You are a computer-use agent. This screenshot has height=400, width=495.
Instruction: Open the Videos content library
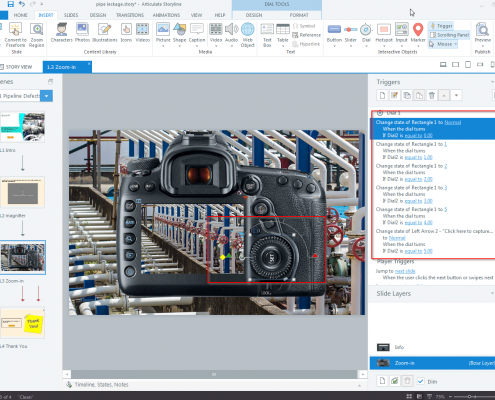point(142,32)
